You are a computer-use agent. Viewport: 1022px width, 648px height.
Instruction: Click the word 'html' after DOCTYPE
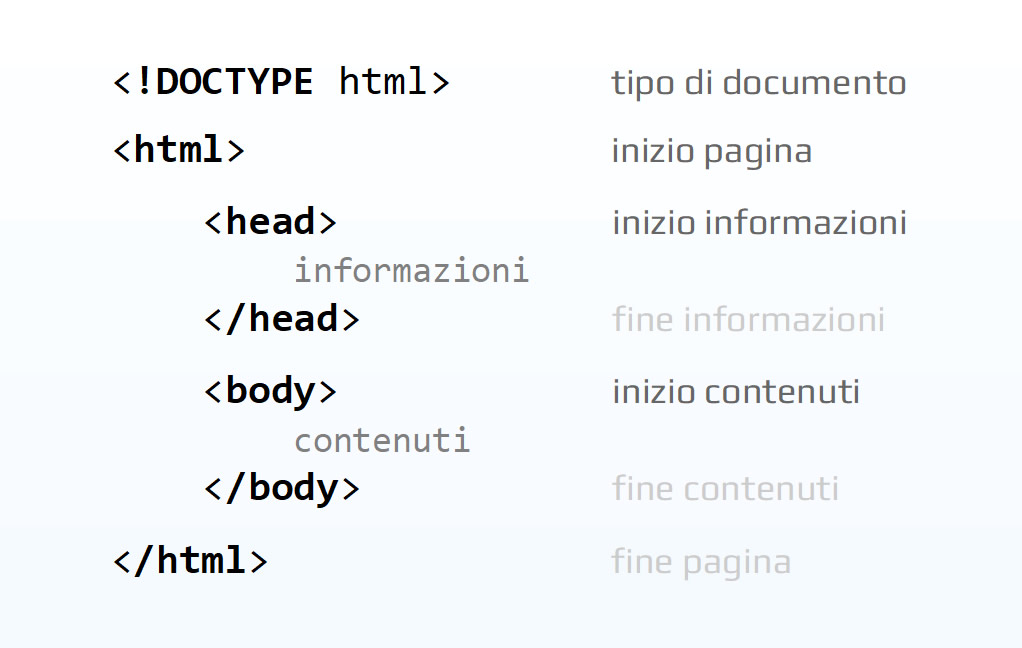[383, 82]
